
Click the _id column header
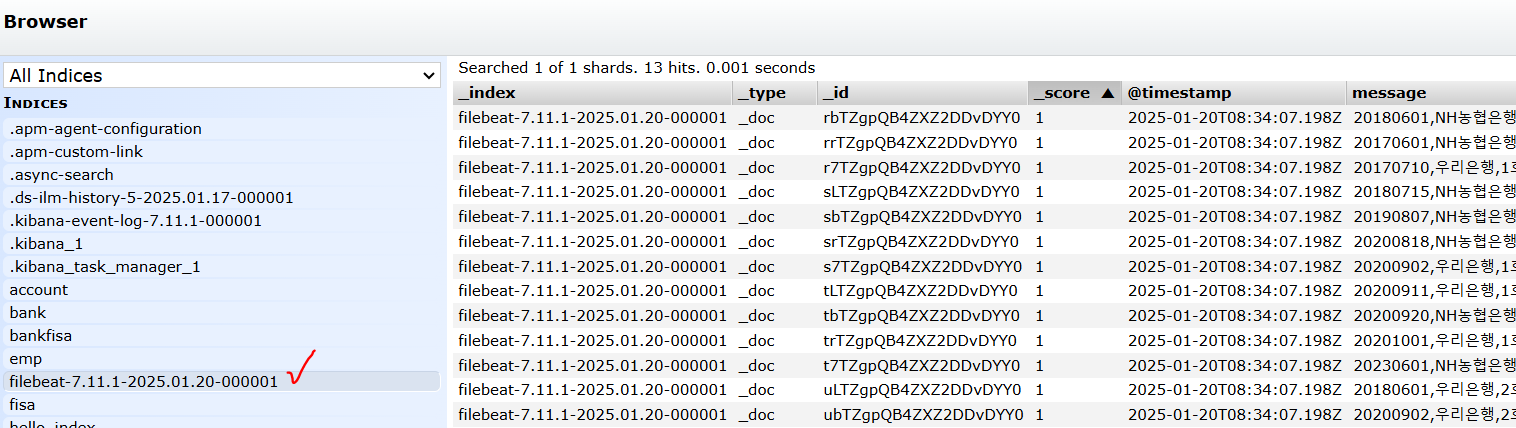(x=835, y=93)
